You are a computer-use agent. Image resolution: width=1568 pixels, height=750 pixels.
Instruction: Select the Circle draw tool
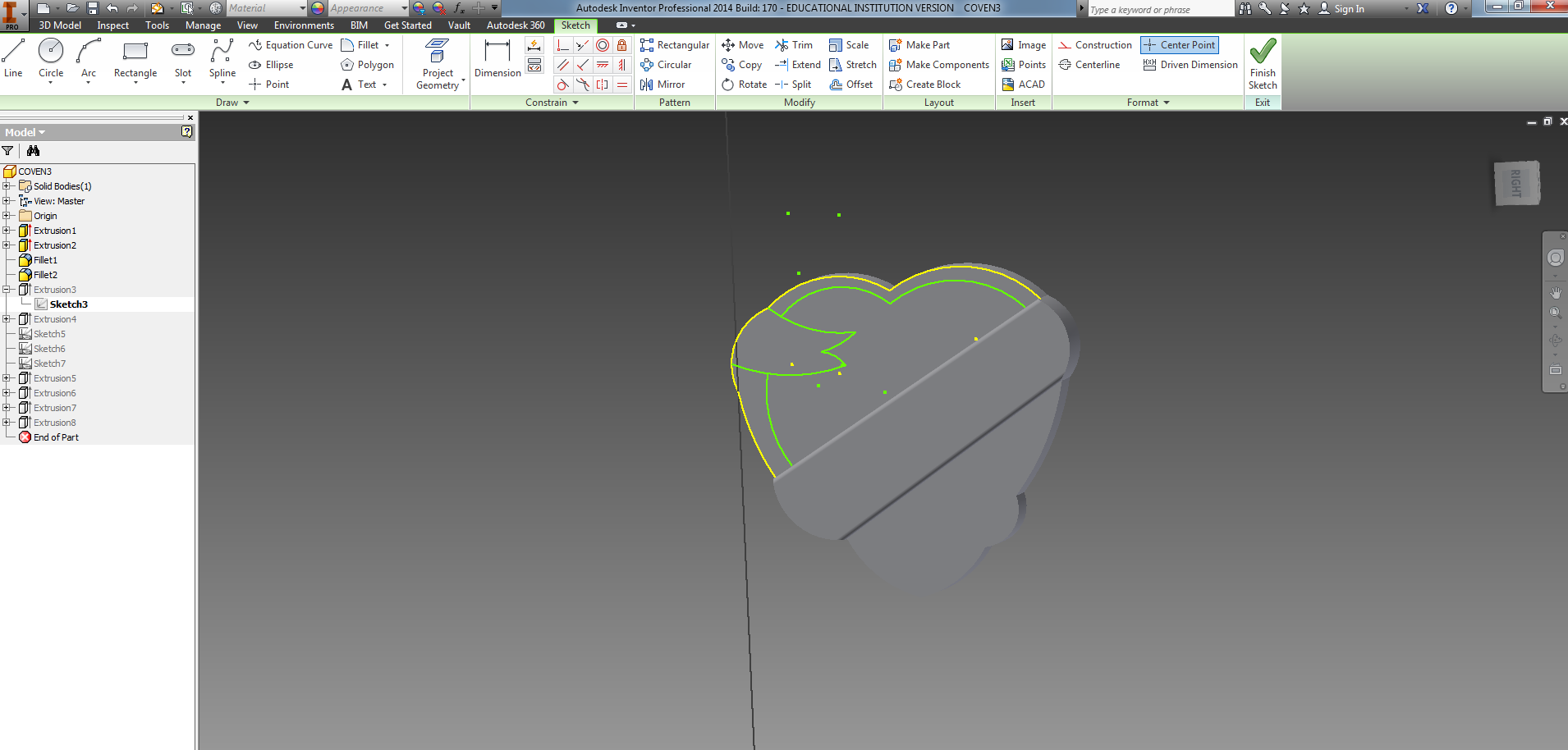coord(51,59)
